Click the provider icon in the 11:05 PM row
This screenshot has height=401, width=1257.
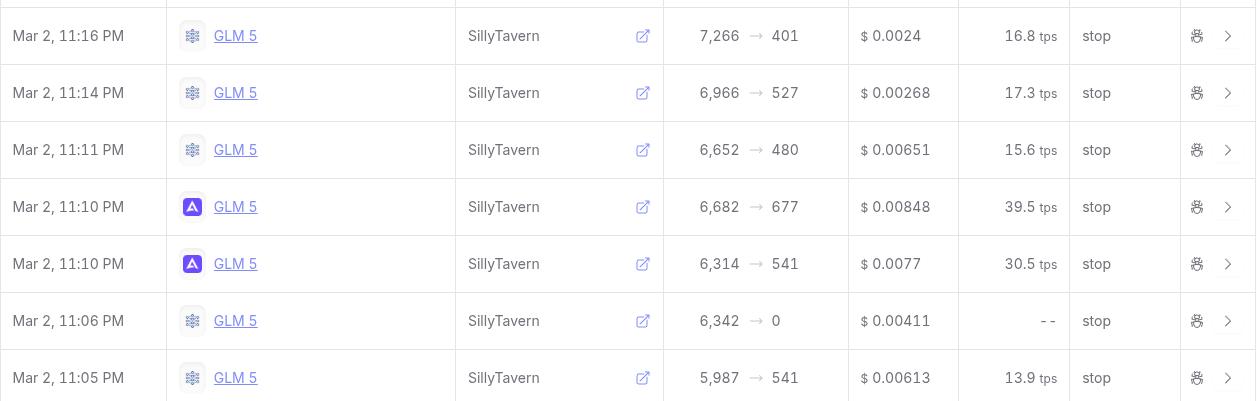coord(192,378)
